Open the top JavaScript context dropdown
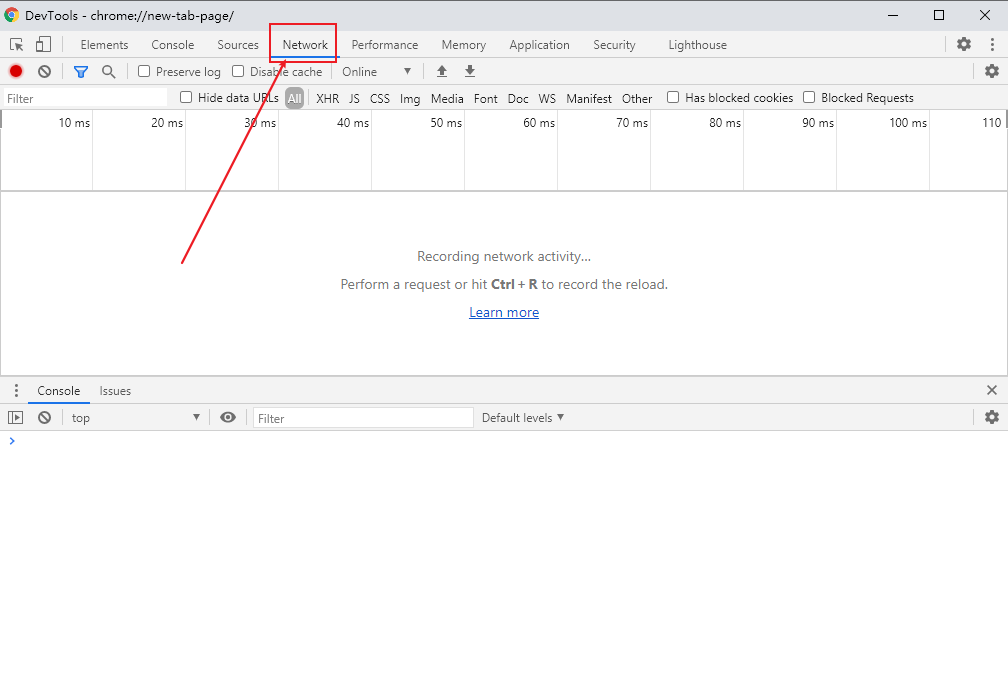Viewport: 1008px width, 685px height. [135, 418]
